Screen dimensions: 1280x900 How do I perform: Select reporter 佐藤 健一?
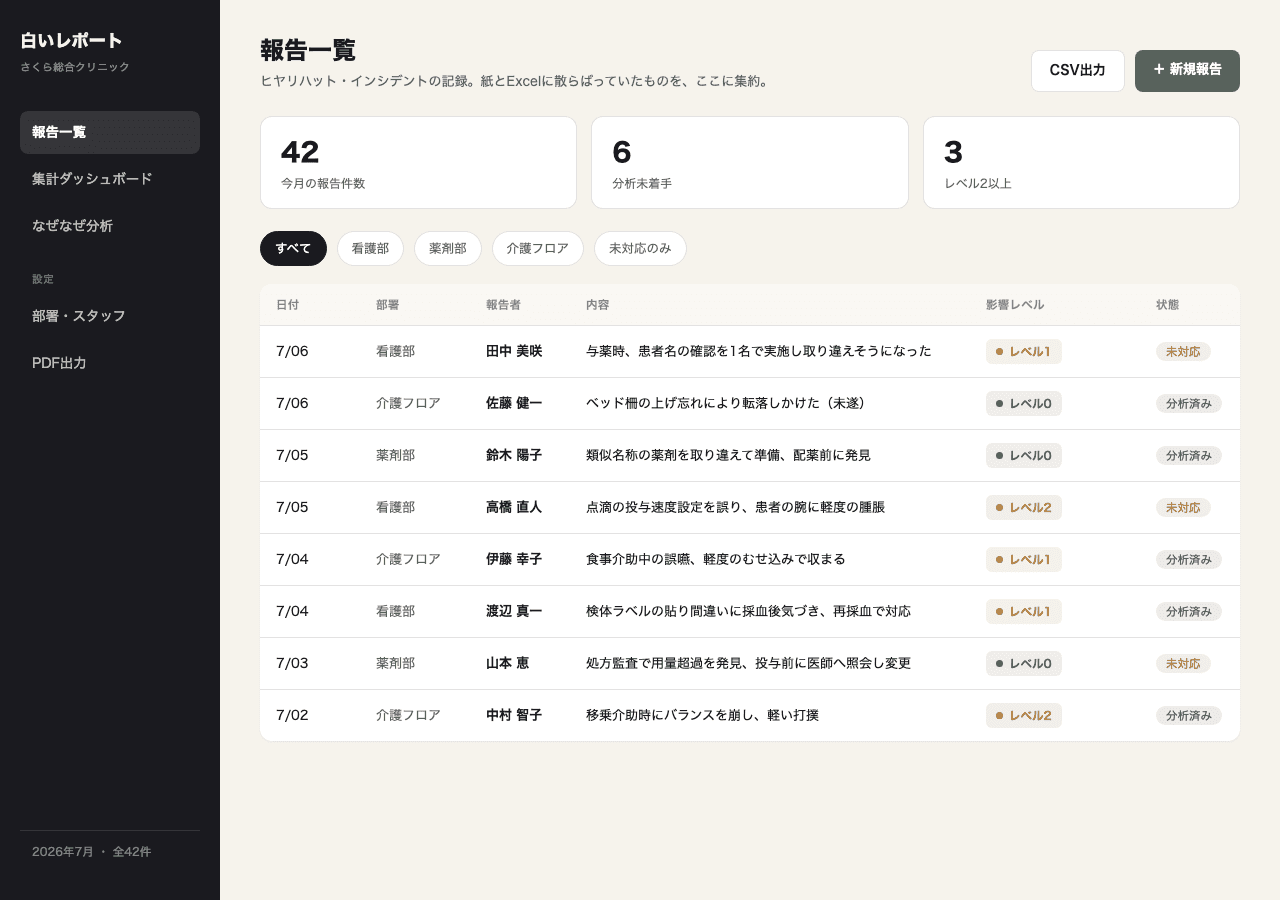coord(514,403)
